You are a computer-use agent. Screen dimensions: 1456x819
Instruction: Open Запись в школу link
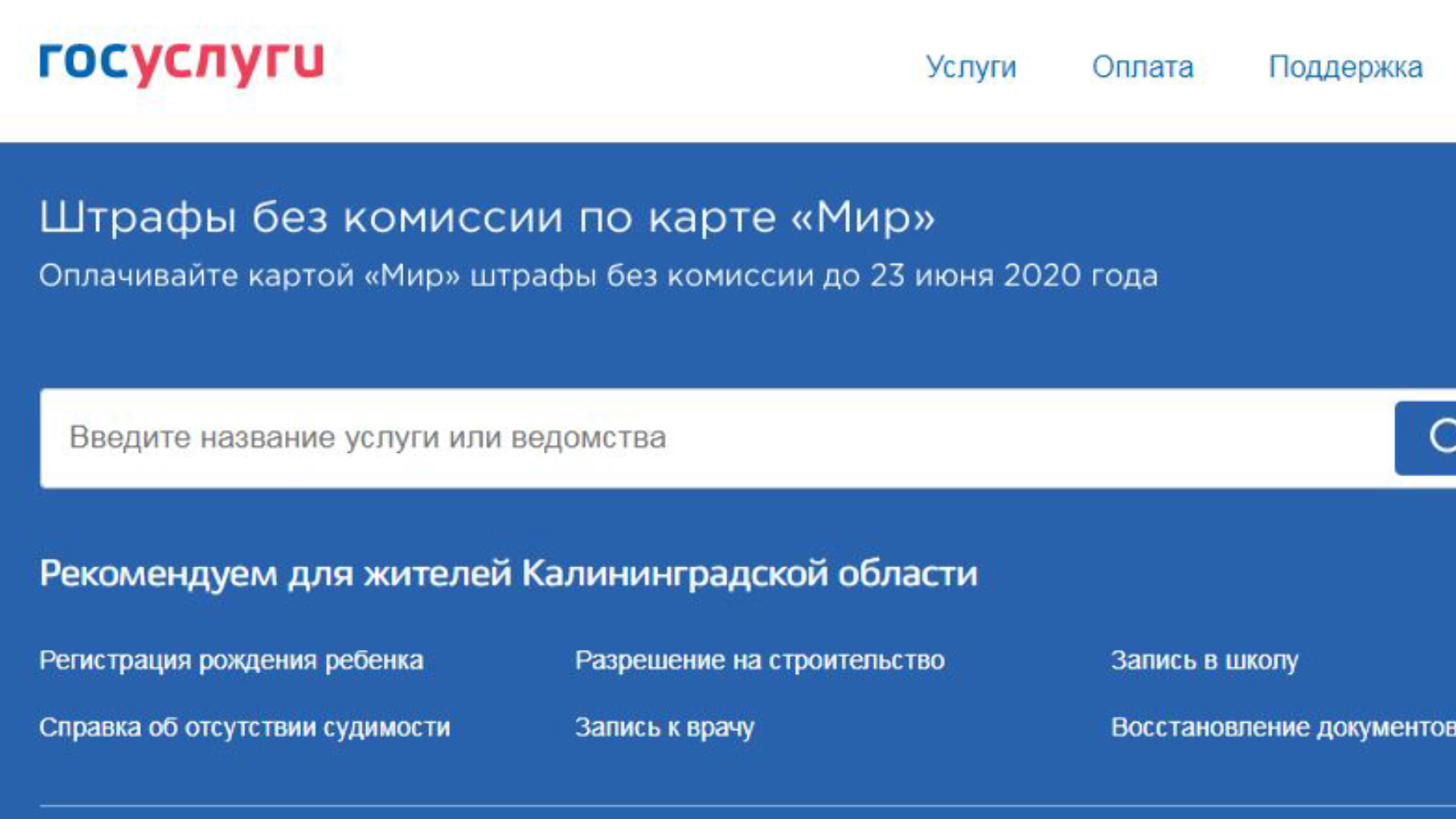click(x=1205, y=661)
